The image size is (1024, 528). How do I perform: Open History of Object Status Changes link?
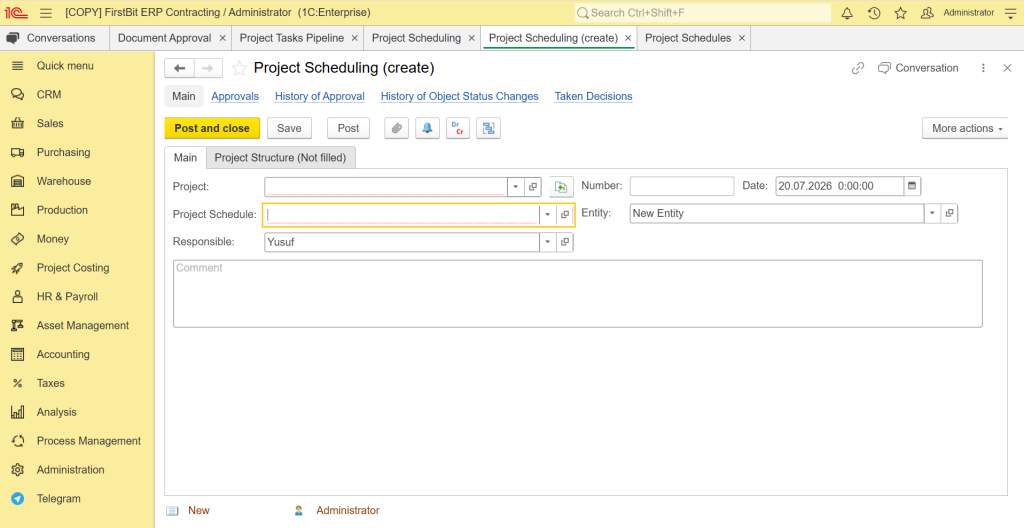(460, 96)
